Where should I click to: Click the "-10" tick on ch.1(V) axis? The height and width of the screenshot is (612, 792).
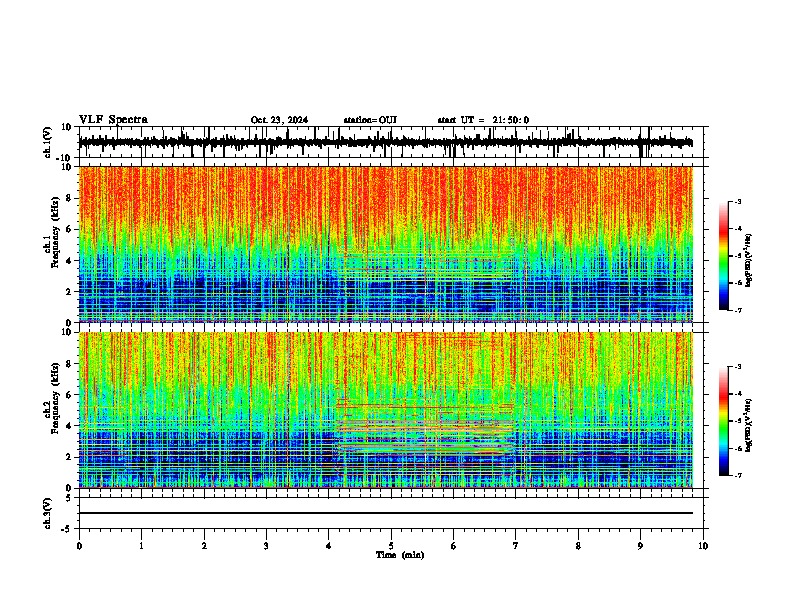click(64, 158)
